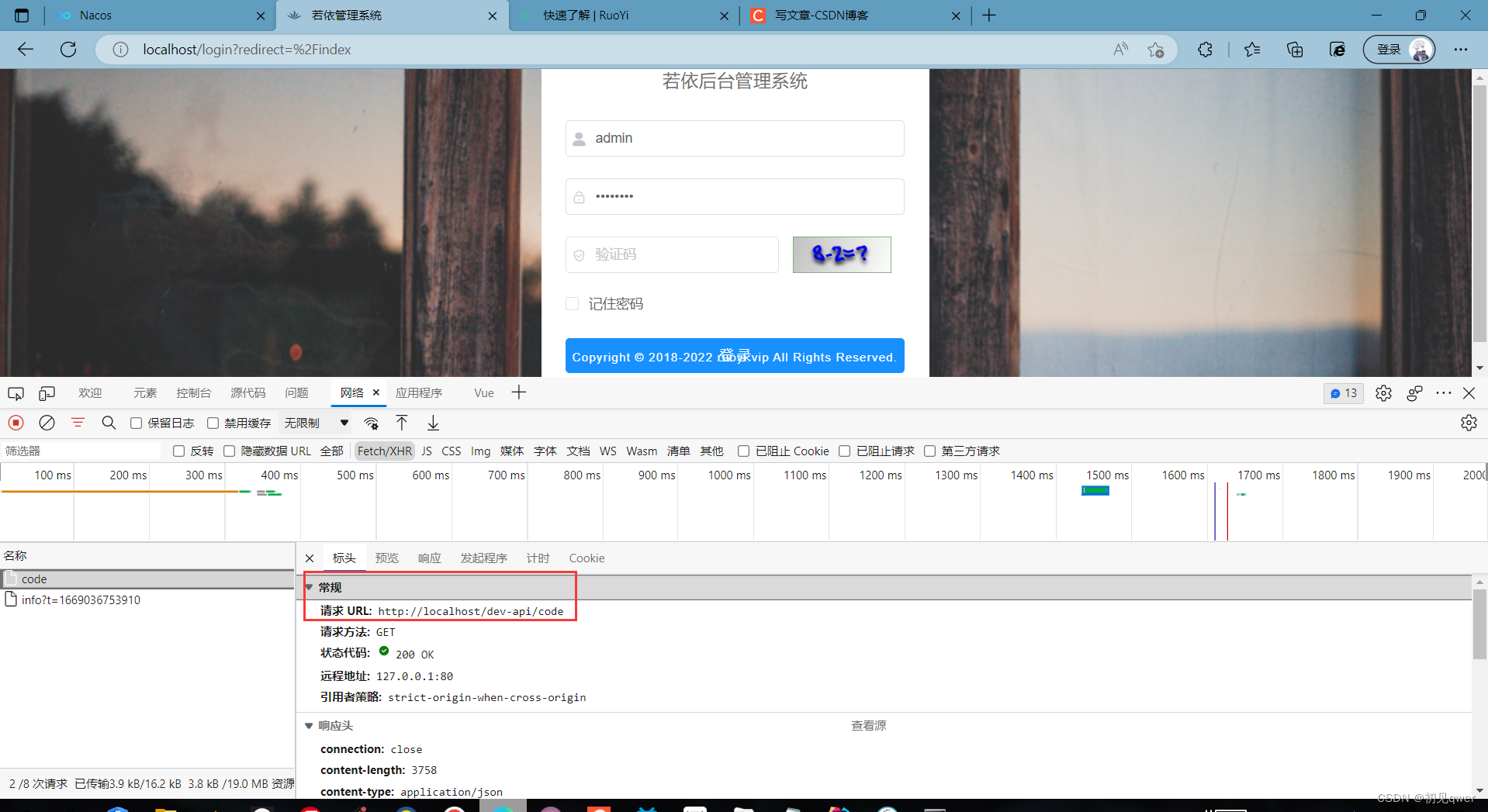Close the request details pane

coord(310,558)
